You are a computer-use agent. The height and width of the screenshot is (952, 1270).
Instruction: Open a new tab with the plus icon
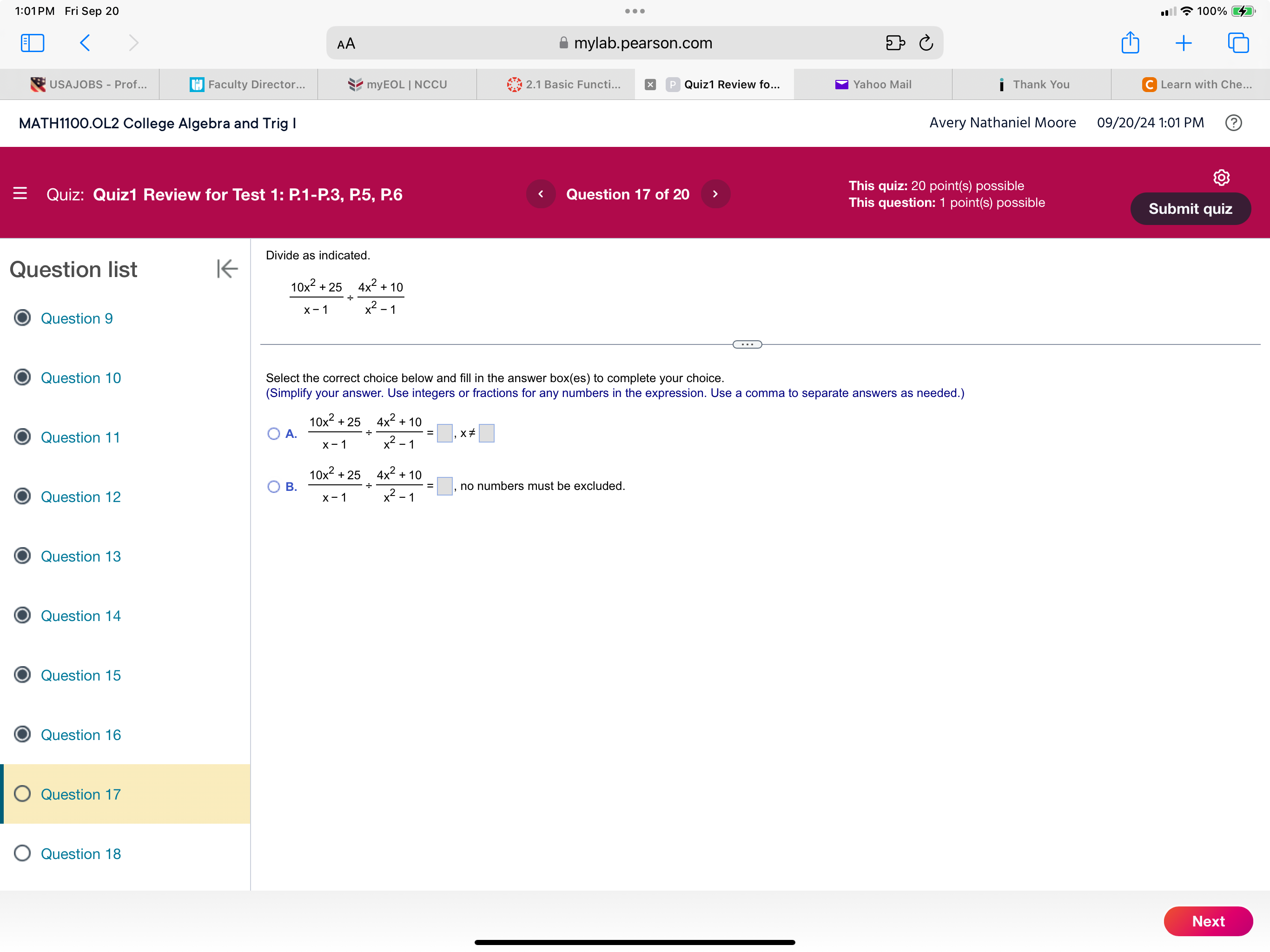[1184, 42]
